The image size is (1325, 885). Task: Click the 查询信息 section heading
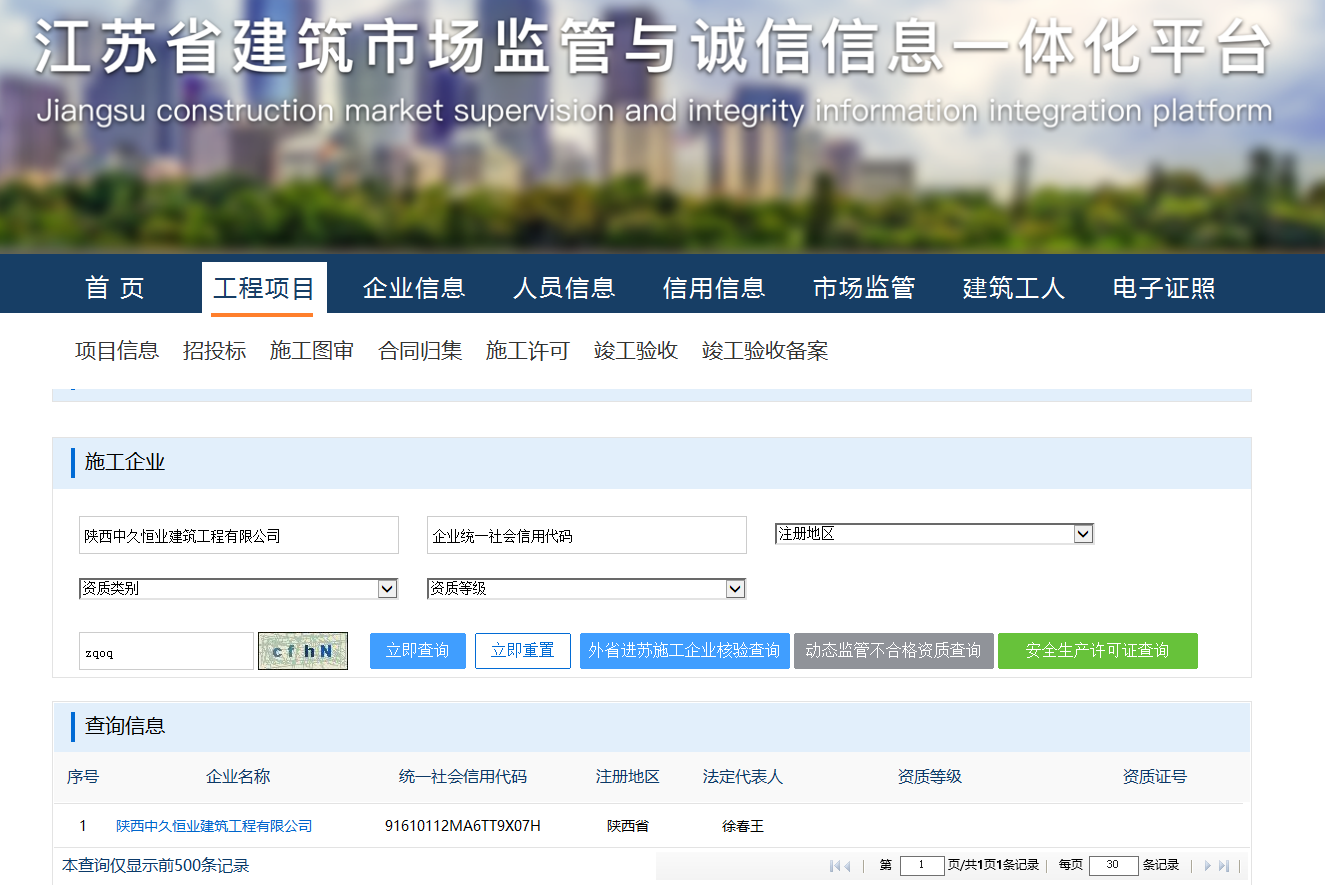[x=125, y=726]
